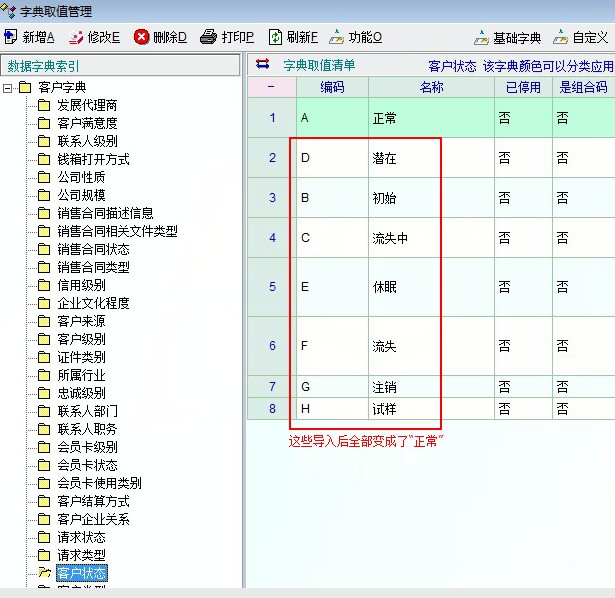Open the 功能 (Function) toolbar icon
This screenshot has height=598, width=615.
point(336,37)
